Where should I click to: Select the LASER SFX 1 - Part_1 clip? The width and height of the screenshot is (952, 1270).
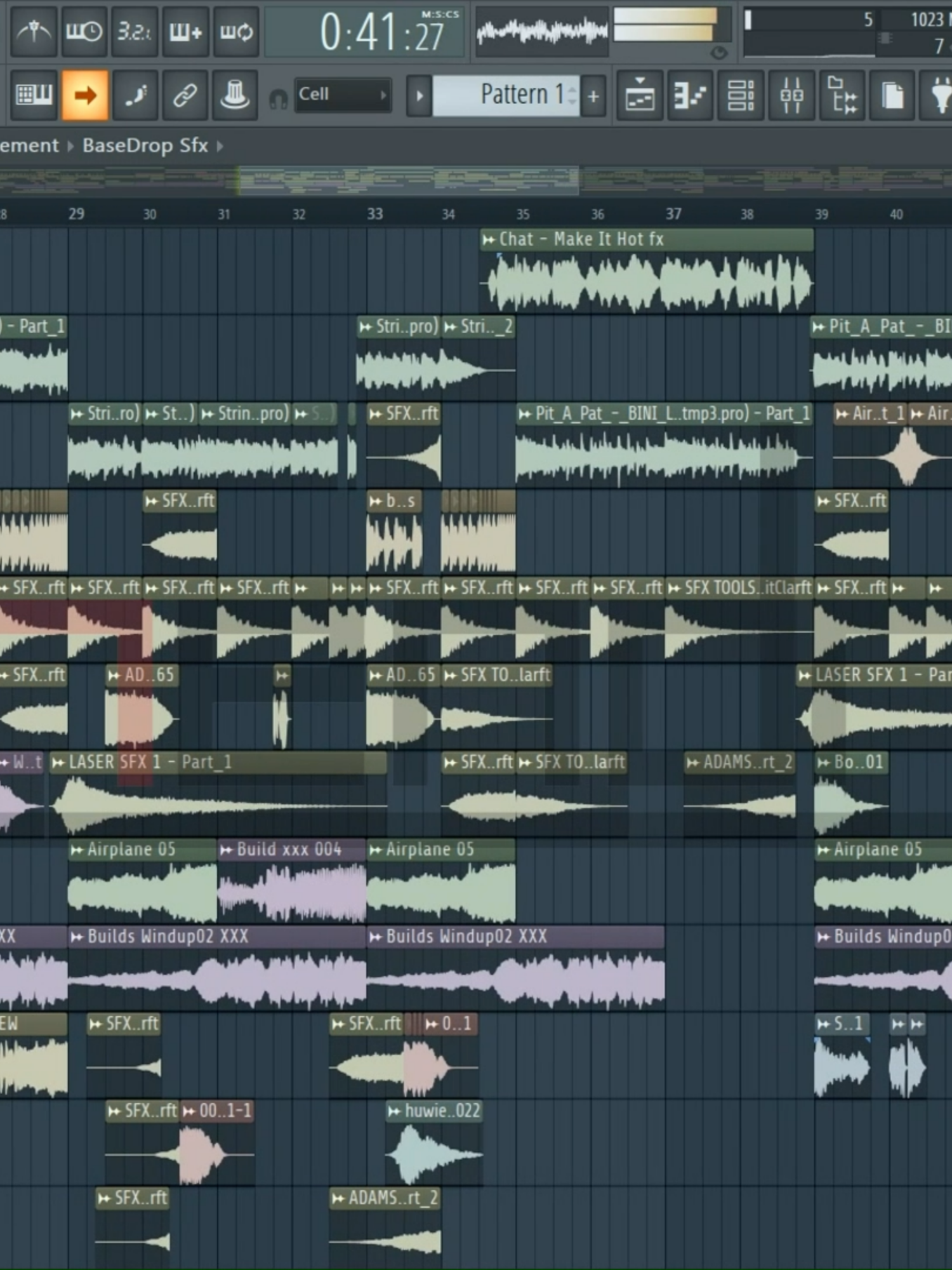click(218, 793)
